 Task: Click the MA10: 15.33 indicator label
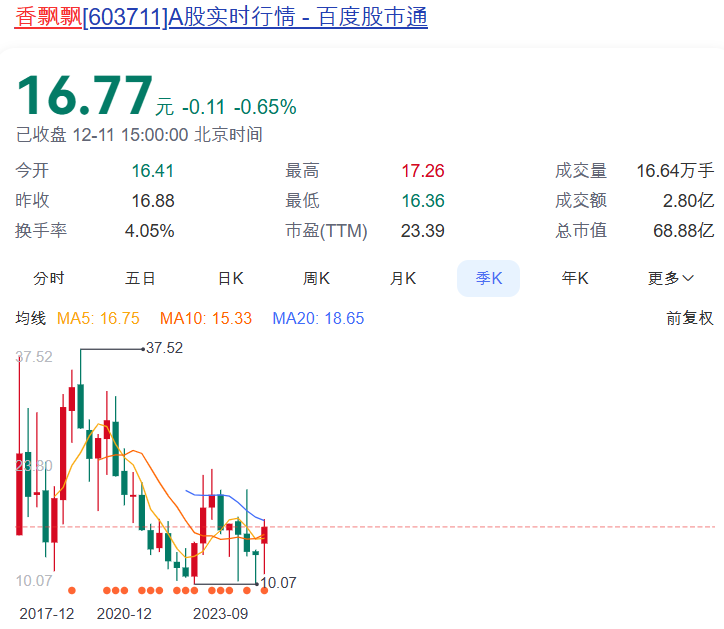[x=206, y=318]
